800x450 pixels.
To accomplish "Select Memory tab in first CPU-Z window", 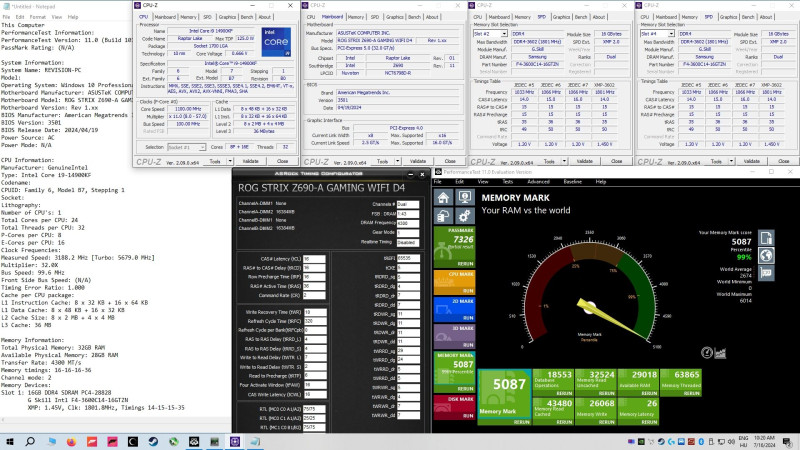I will (188, 17).
